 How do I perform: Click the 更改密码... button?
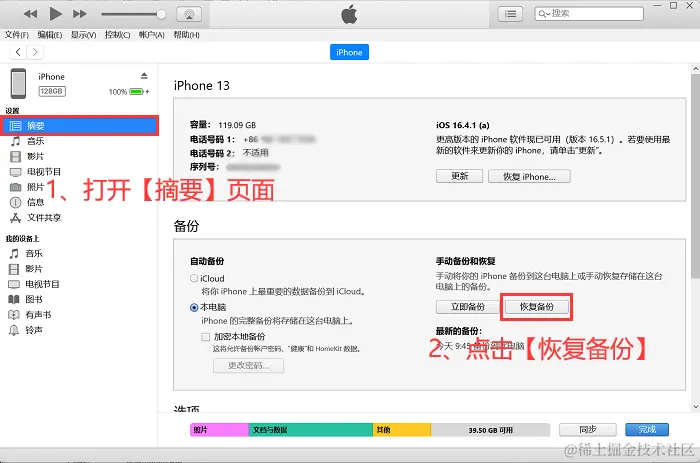click(x=248, y=365)
